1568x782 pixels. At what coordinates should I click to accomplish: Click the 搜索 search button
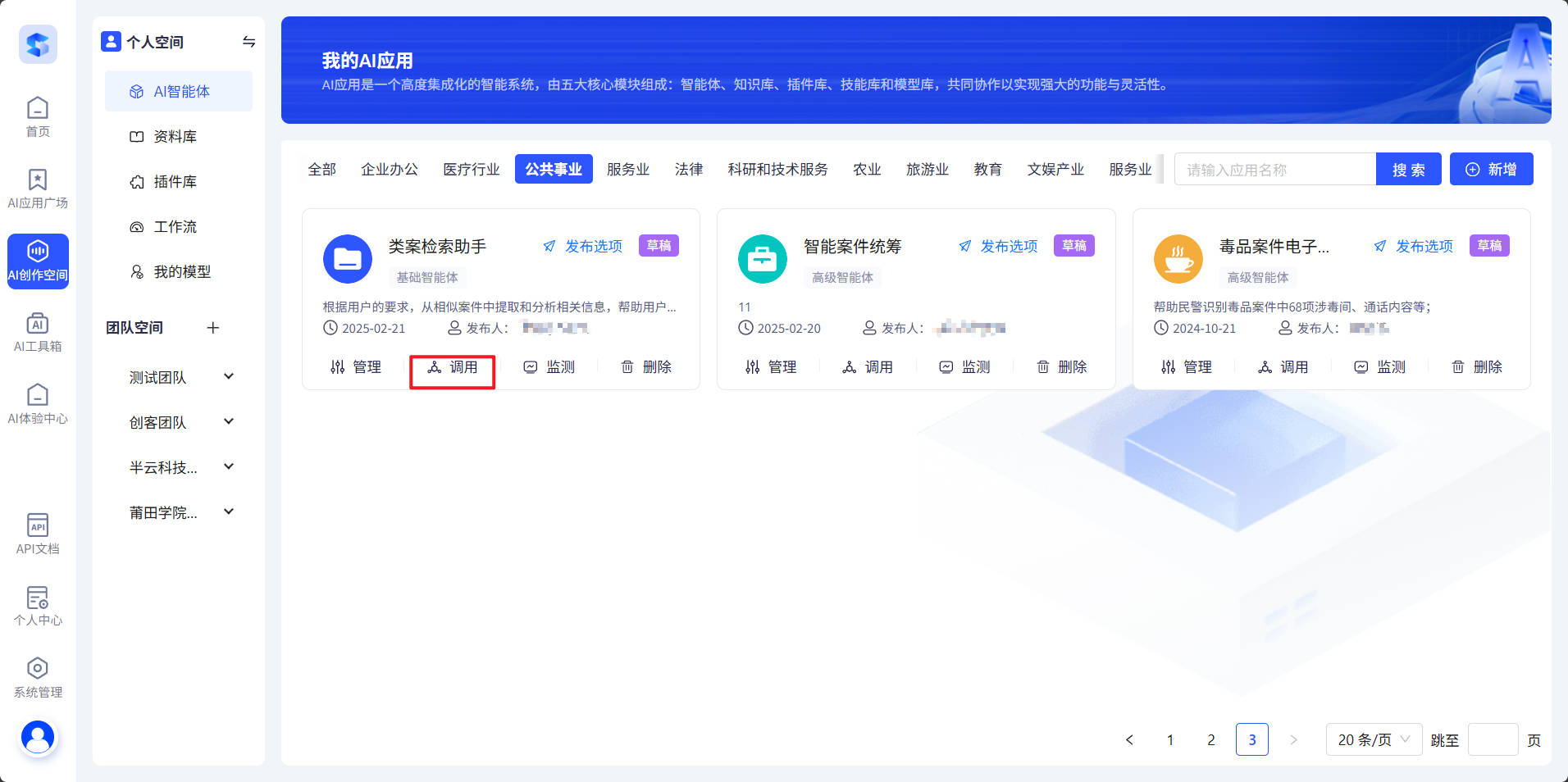pos(1409,169)
